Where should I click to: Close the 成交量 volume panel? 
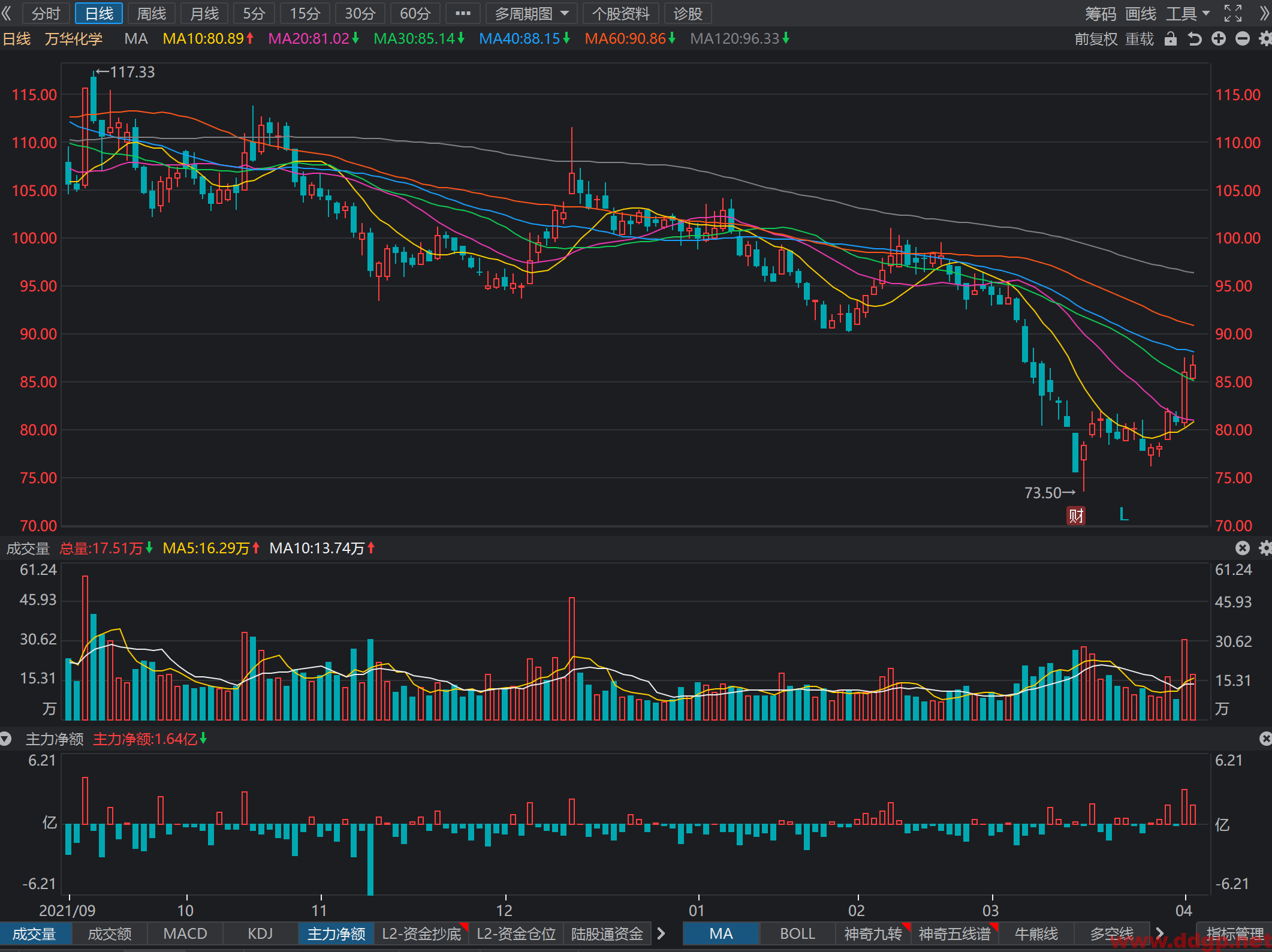pos(1243,548)
